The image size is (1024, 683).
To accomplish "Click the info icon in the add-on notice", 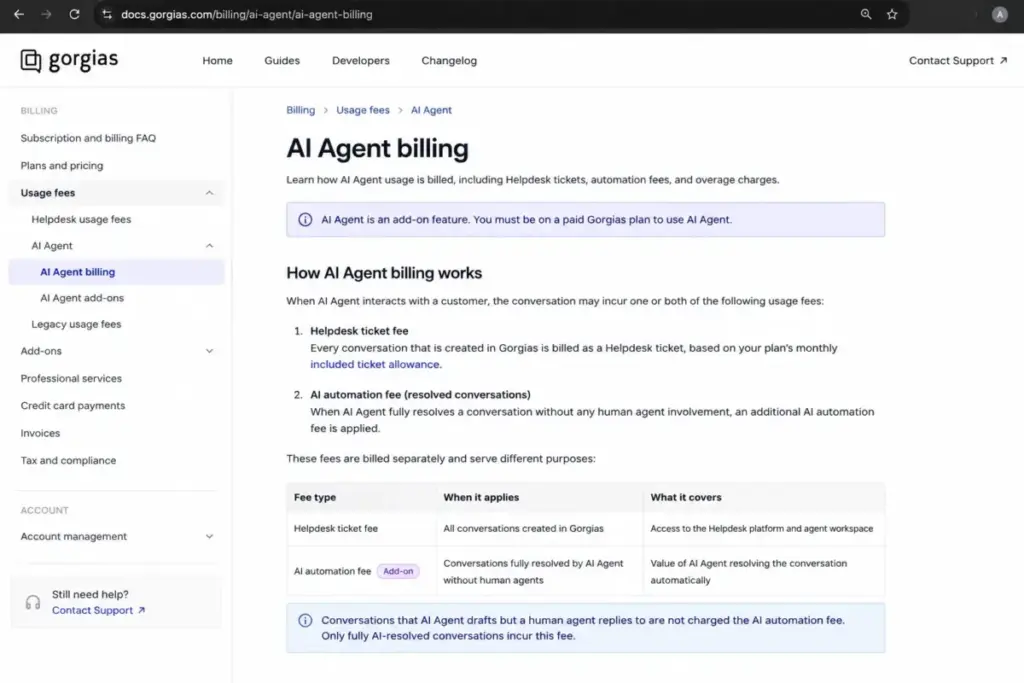I will [305, 219].
